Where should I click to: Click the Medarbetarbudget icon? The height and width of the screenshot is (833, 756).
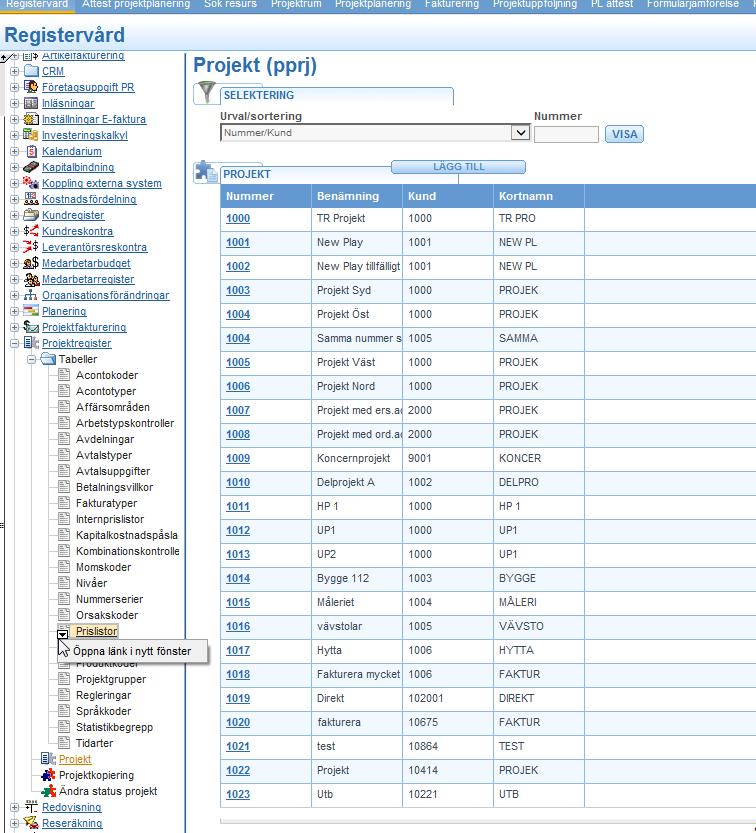[31, 262]
